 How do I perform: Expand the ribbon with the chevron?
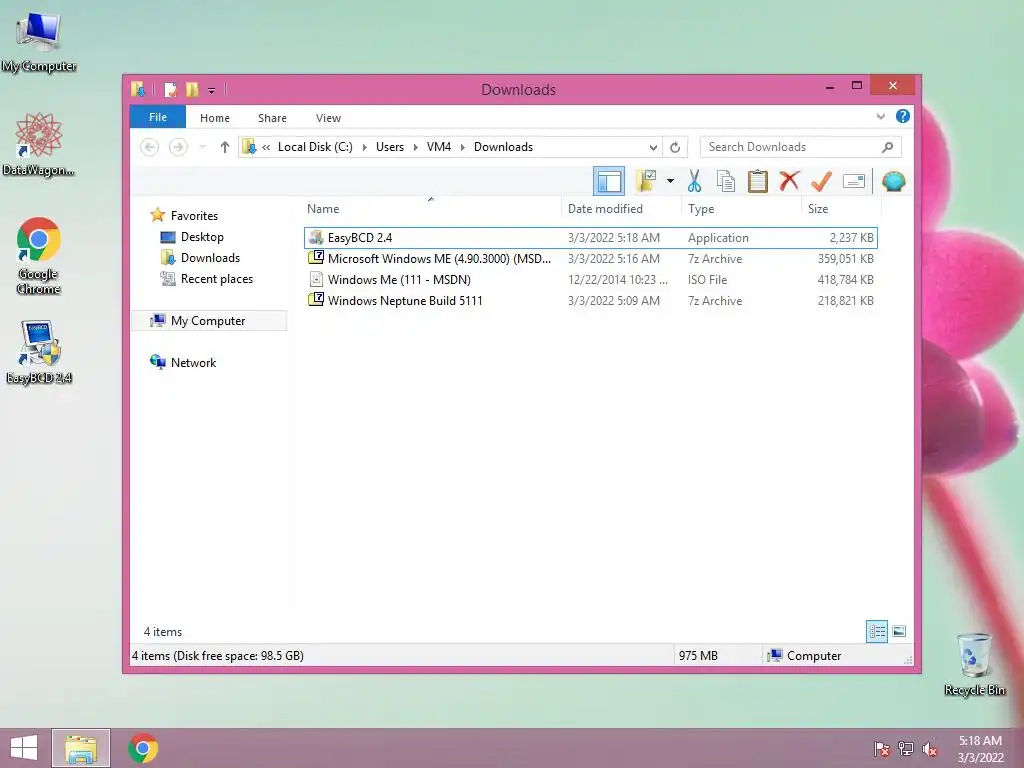pos(880,117)
